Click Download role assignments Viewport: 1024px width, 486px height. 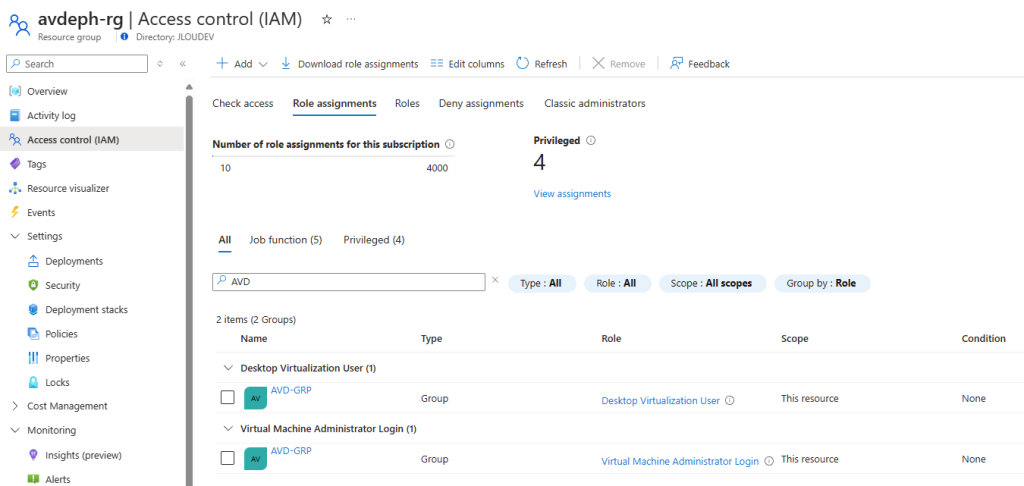pyautogui.click(x=349, y=63)
